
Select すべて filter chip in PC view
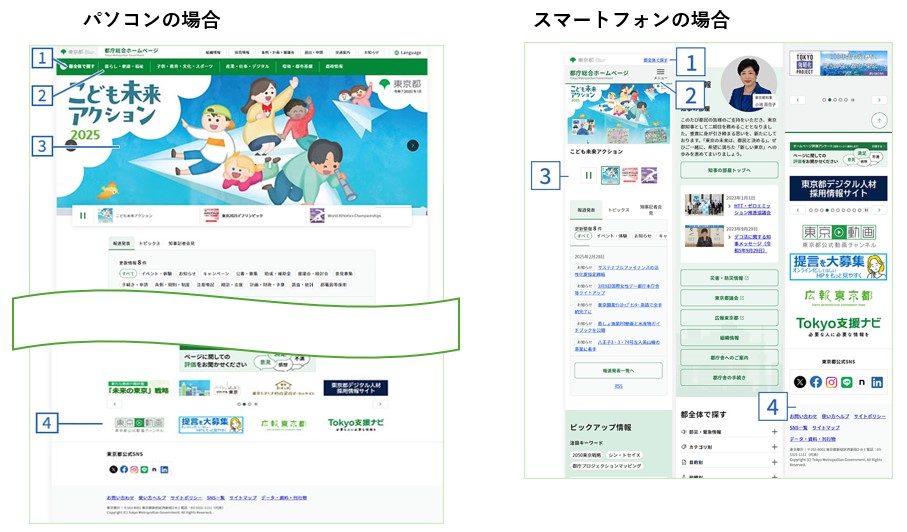pyautogui.click(x=128, y=274)
